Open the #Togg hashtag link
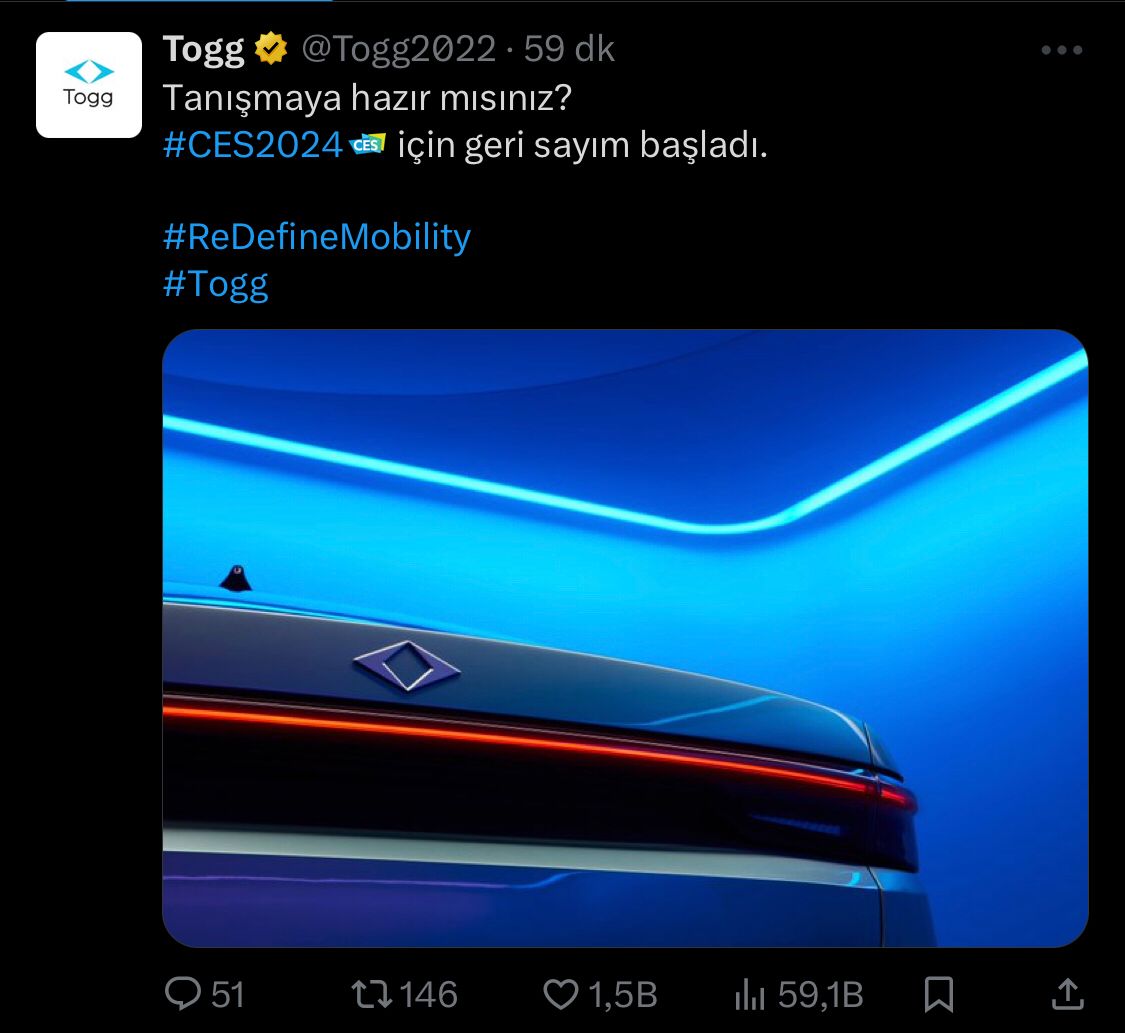1125x1033 pixels. click(x=215, y=284)
